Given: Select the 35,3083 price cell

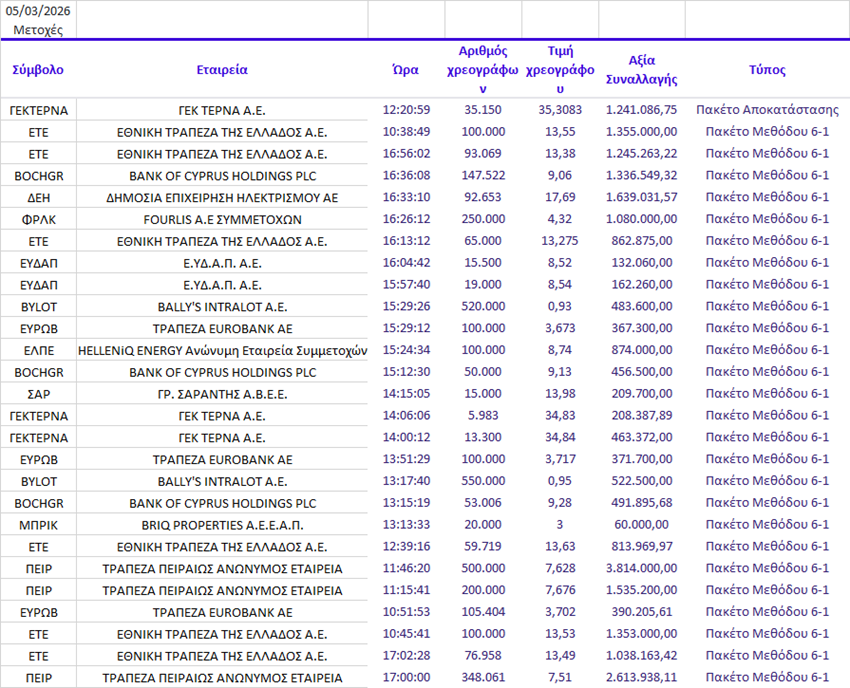Looking at the screenshot, I should pos(560,110).
